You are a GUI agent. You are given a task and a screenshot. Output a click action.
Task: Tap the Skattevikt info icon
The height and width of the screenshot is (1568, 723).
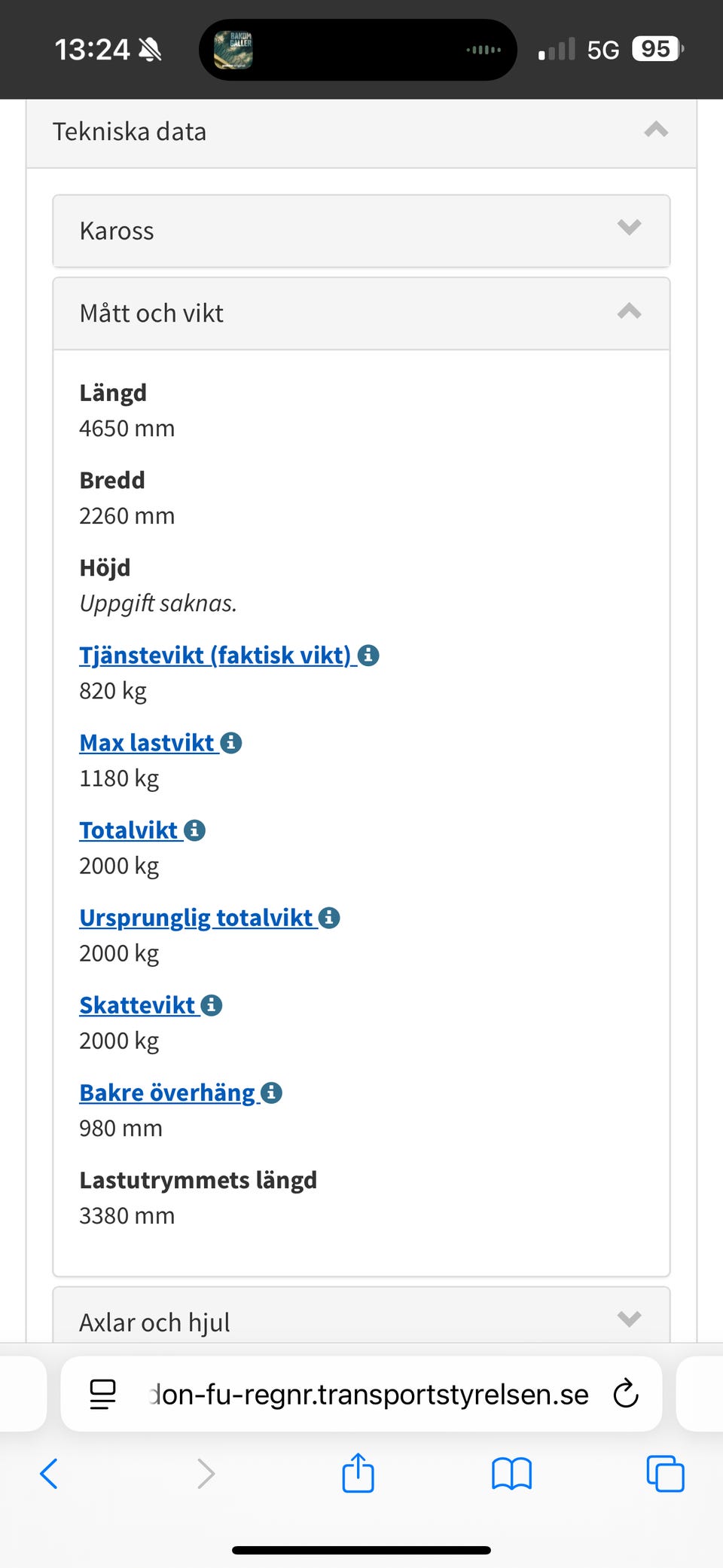(x=212, y=1005)
